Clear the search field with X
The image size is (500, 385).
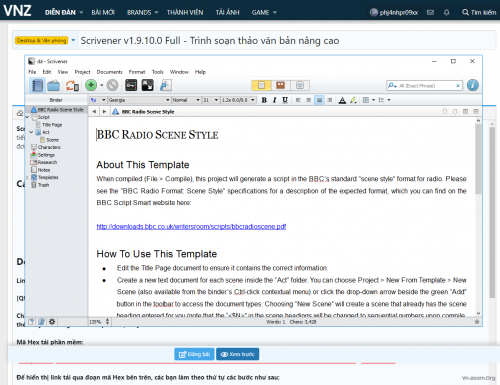coord(458,86)
